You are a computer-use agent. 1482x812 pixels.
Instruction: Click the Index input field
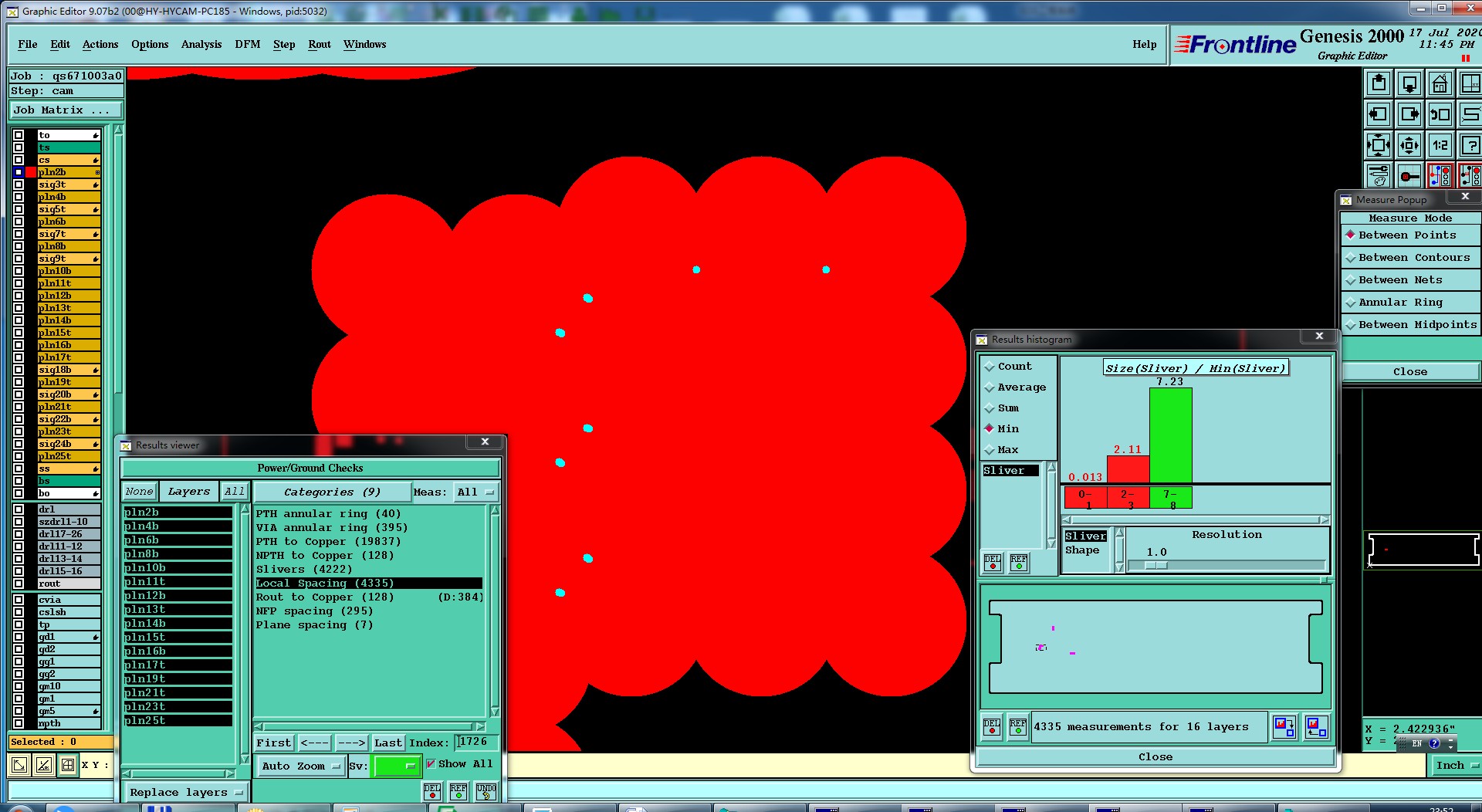tap(476, 742)
